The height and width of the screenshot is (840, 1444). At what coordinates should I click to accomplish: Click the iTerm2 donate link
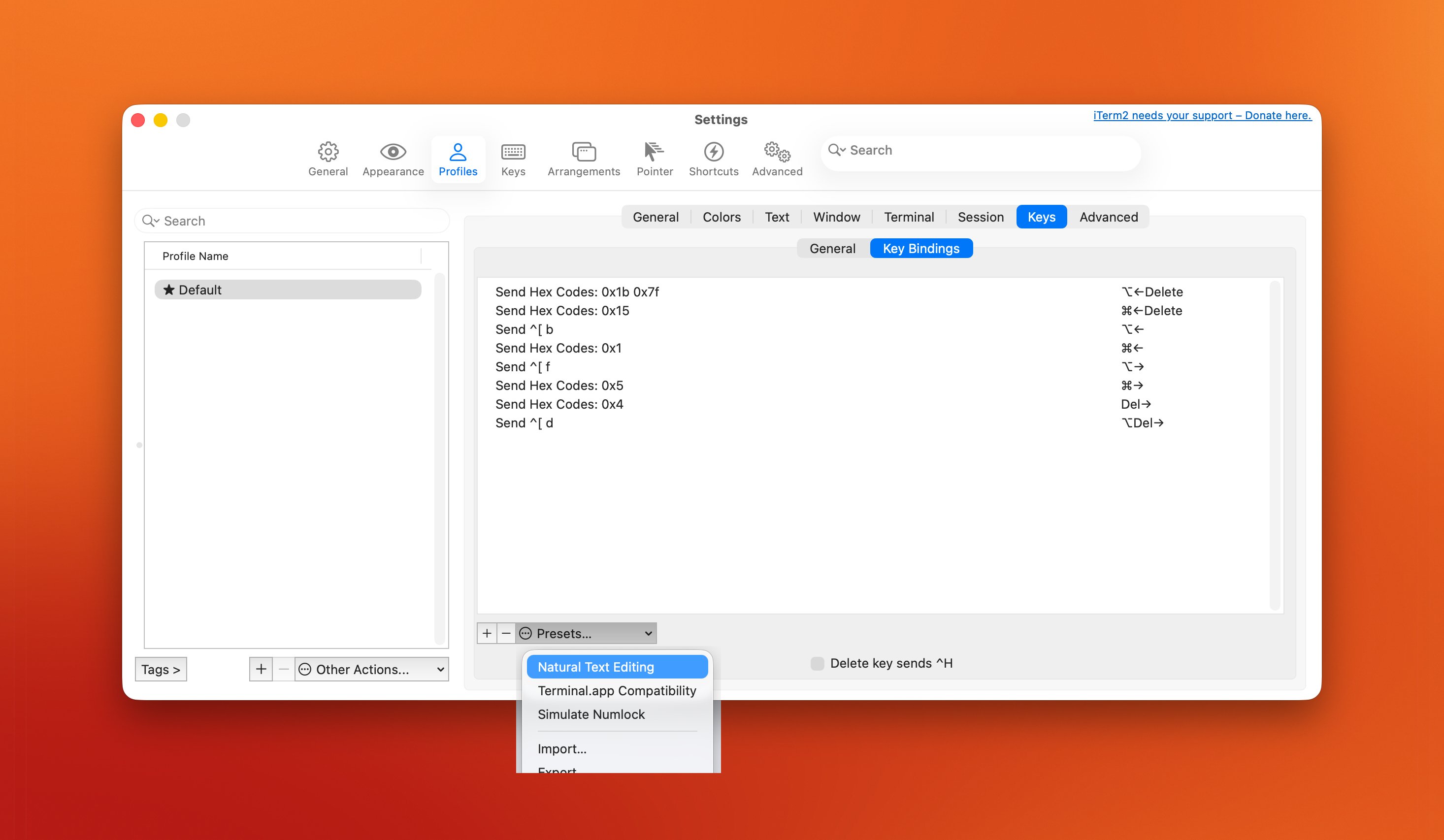[1202, 115]
